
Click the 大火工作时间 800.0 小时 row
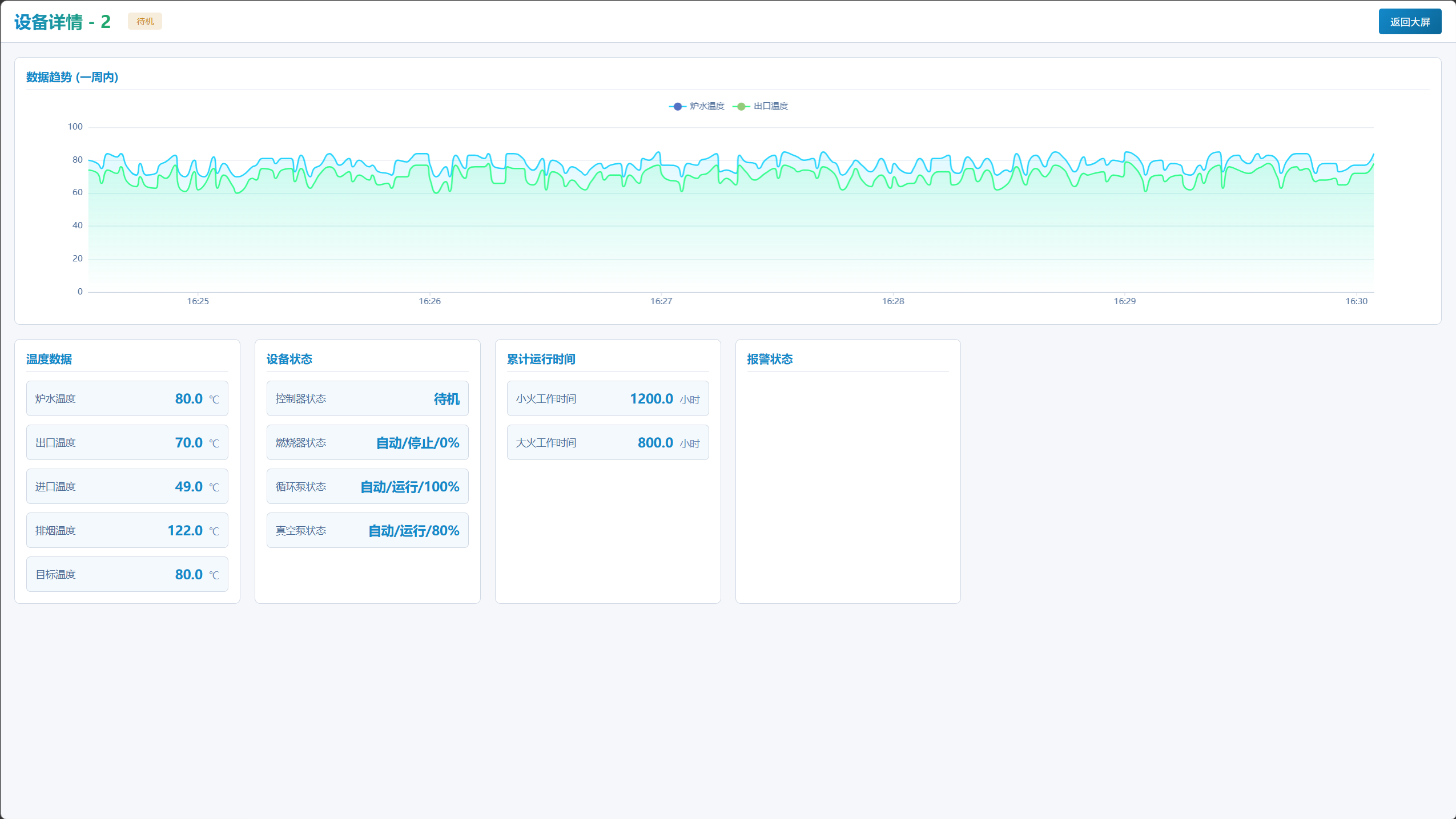[608, 442]
